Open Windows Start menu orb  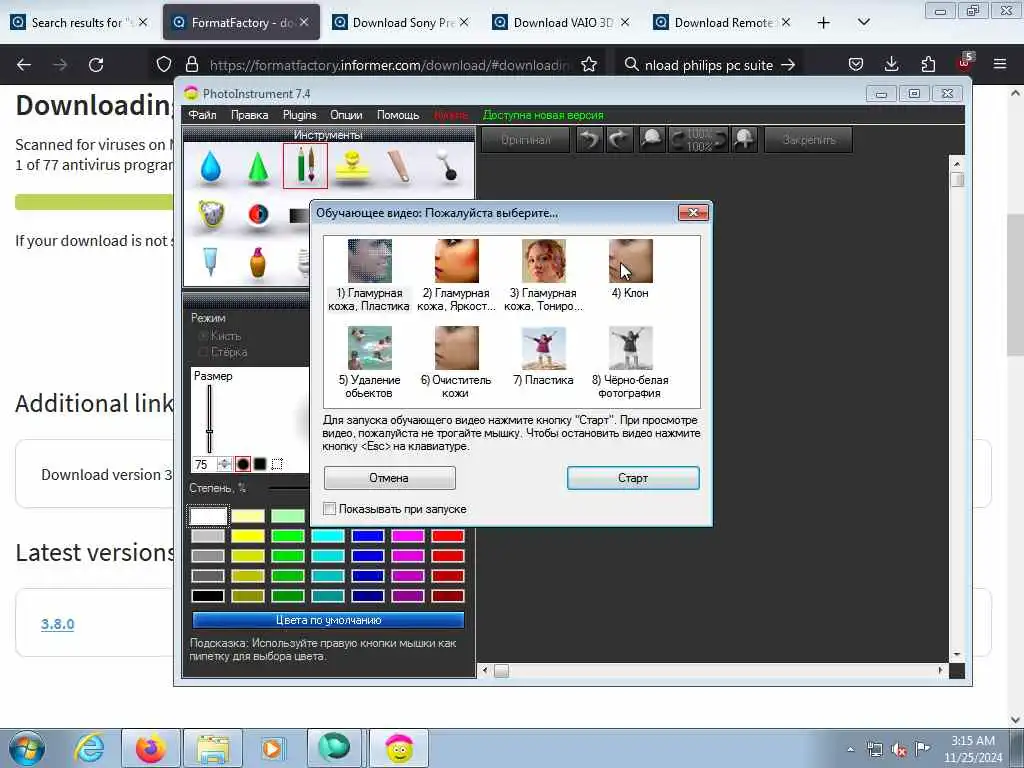pos(27,748)
